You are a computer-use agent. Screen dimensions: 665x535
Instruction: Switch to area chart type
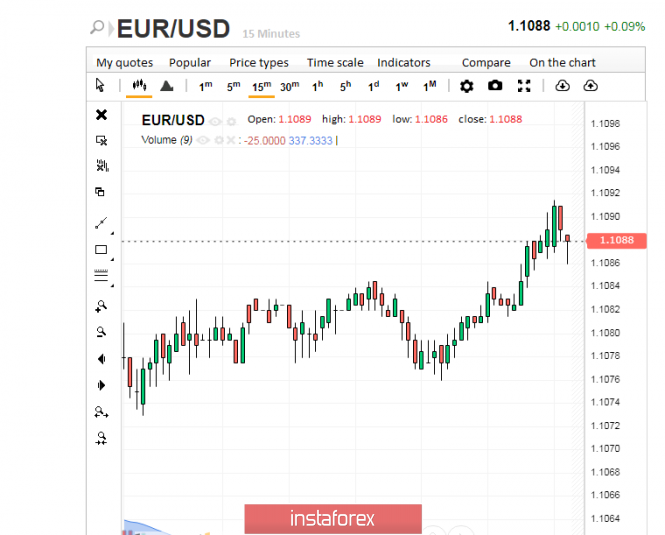pyautogui.click(x=167, y=86)
